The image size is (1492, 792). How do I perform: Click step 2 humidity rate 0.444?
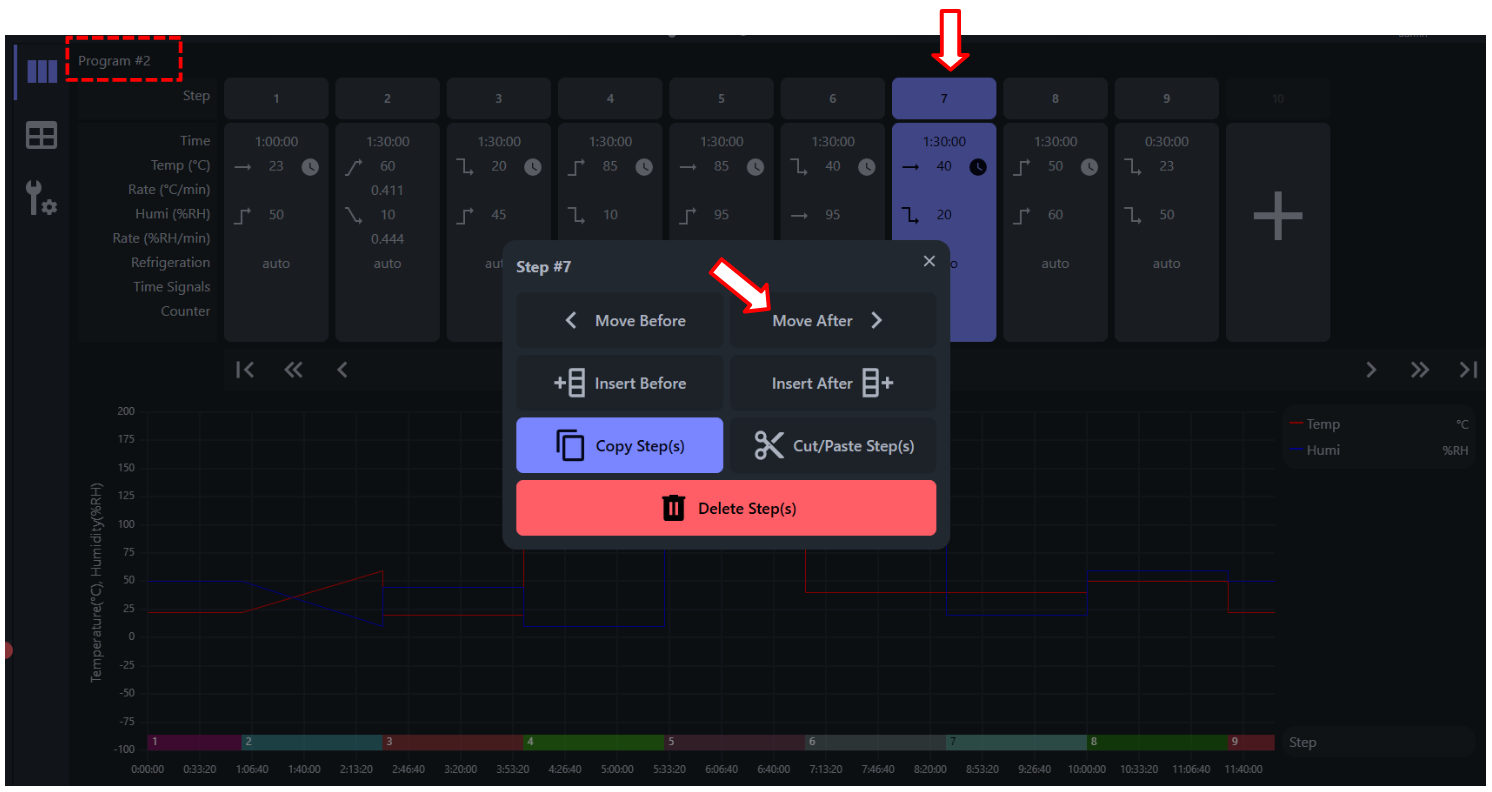[x=387, y=239]
